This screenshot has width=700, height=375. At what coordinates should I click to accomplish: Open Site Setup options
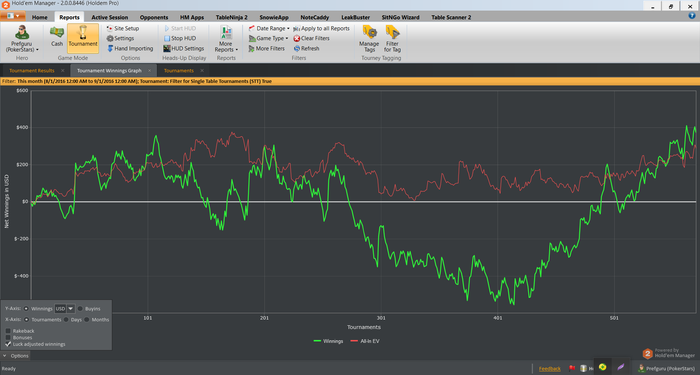click(123, 28)
